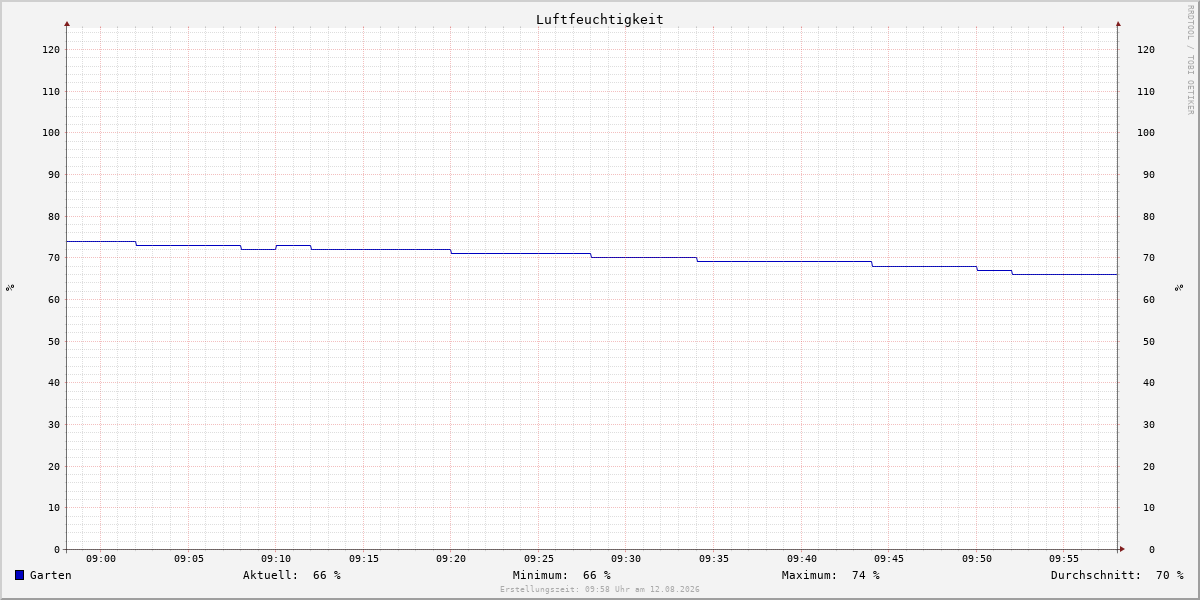
Task: Click the Minimum 66 % statistic
Action: [x=562, y=575]
